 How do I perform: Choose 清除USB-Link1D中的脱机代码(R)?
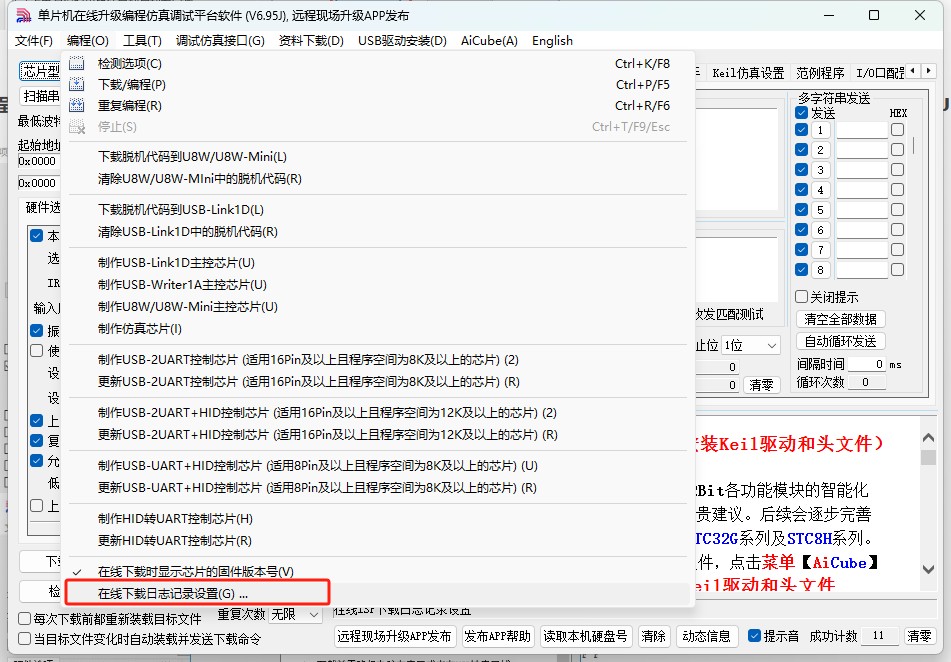377,232
